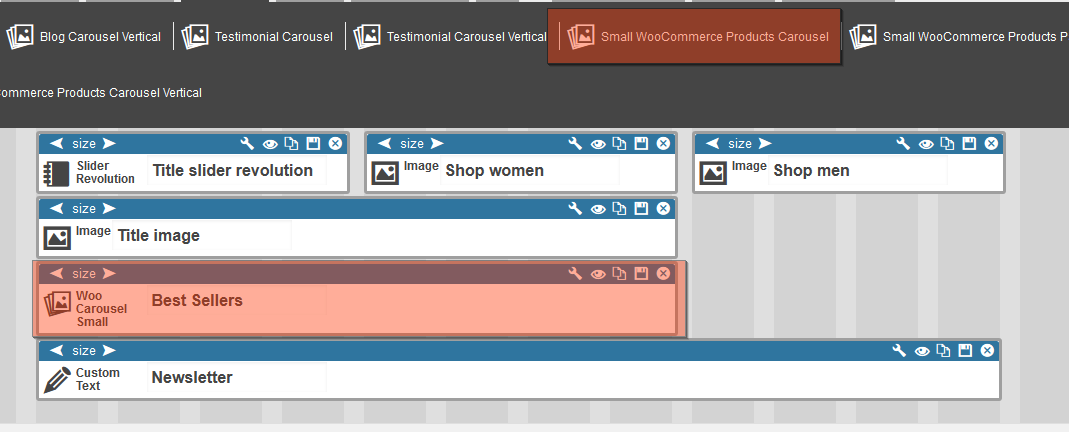Save the Title slider revolution block
Screen dimensions: 1069x432
coord(313,144)
